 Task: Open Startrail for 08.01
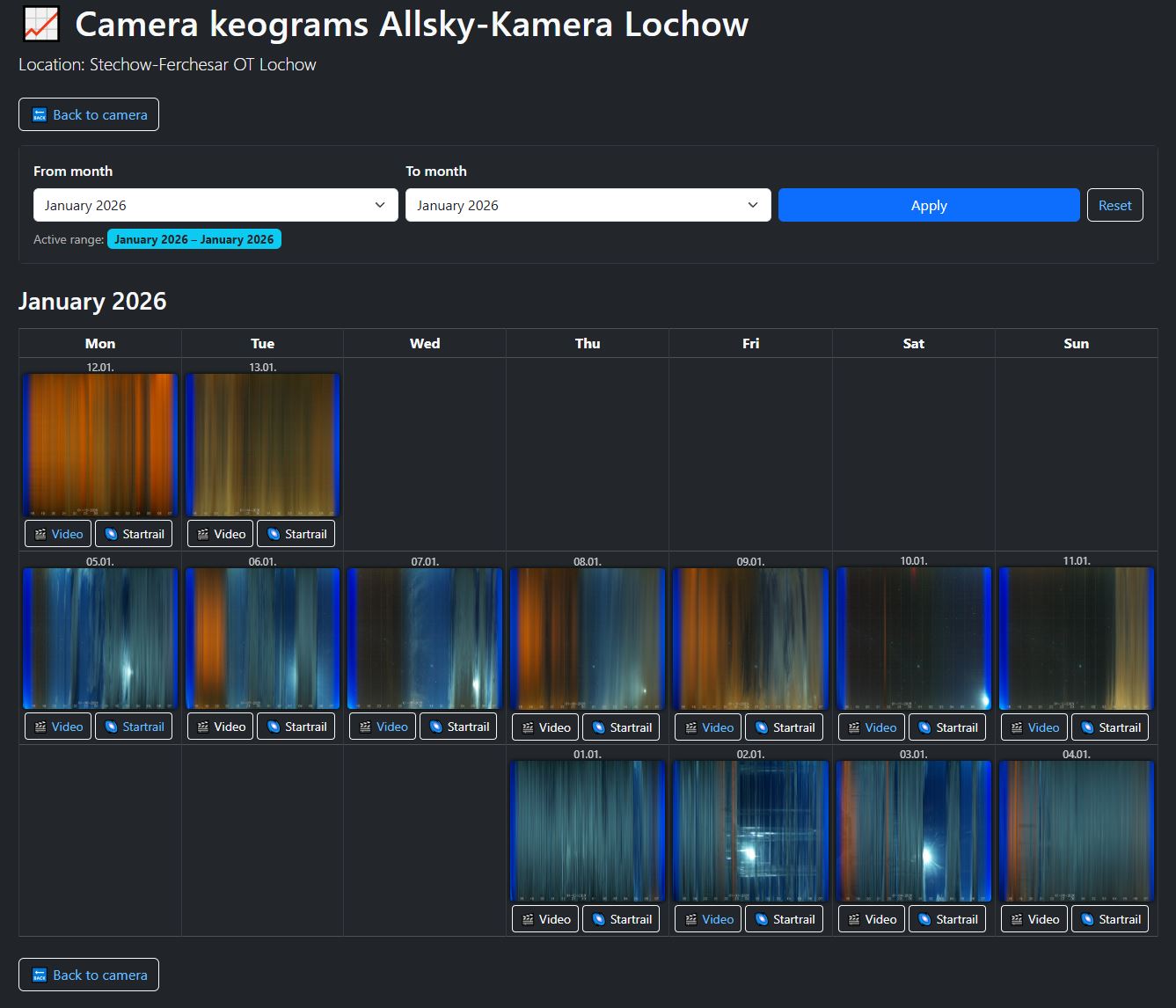tap(596, 727)
